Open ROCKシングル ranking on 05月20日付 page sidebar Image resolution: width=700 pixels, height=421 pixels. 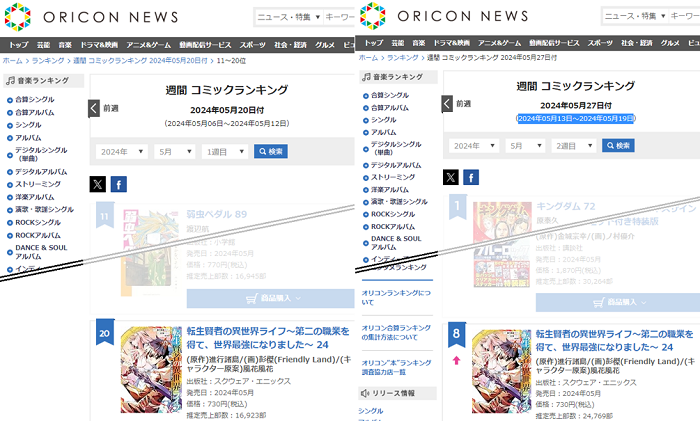tap(38, 222)
